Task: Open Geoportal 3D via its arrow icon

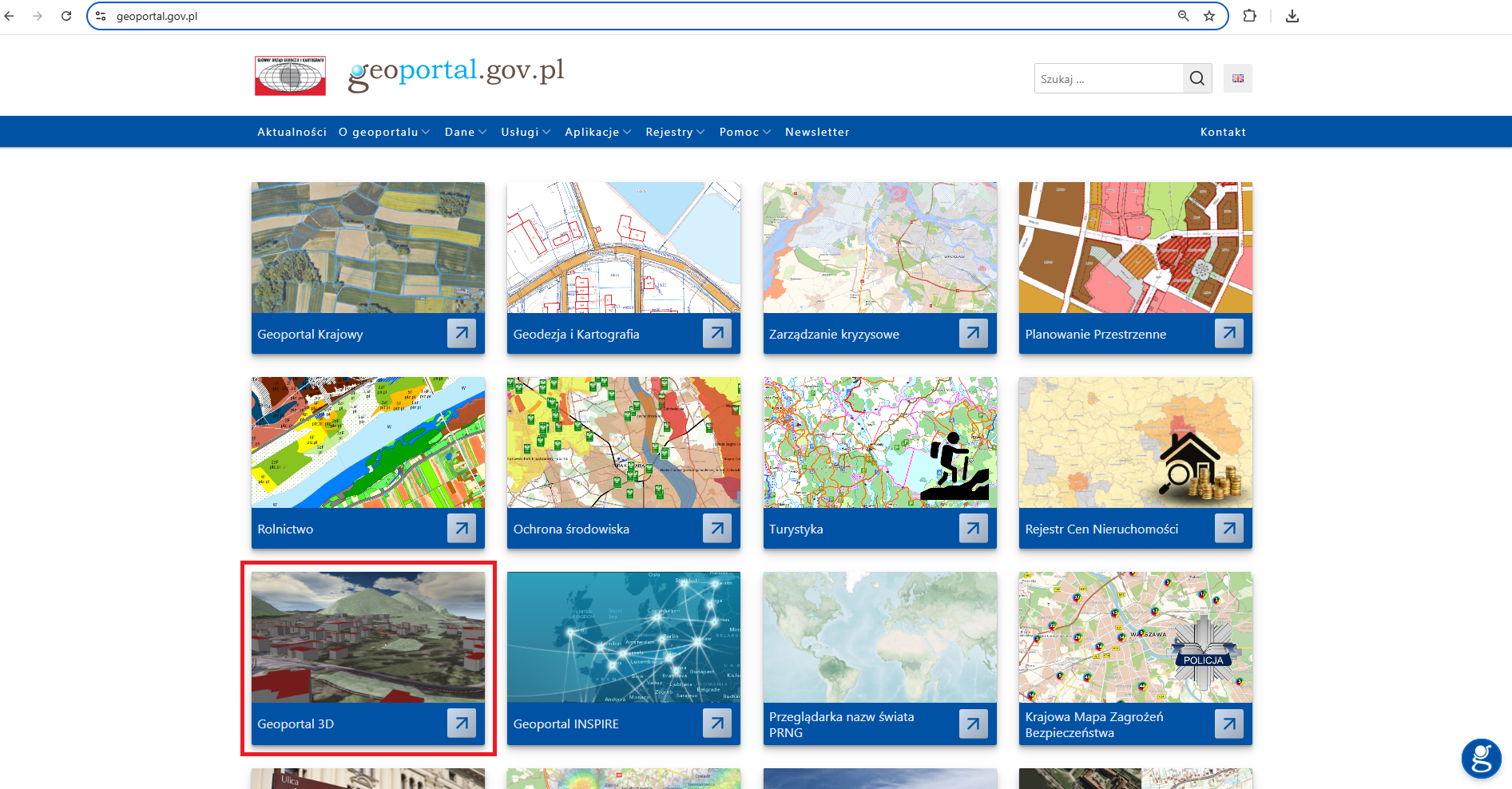Action: [461, 722]
